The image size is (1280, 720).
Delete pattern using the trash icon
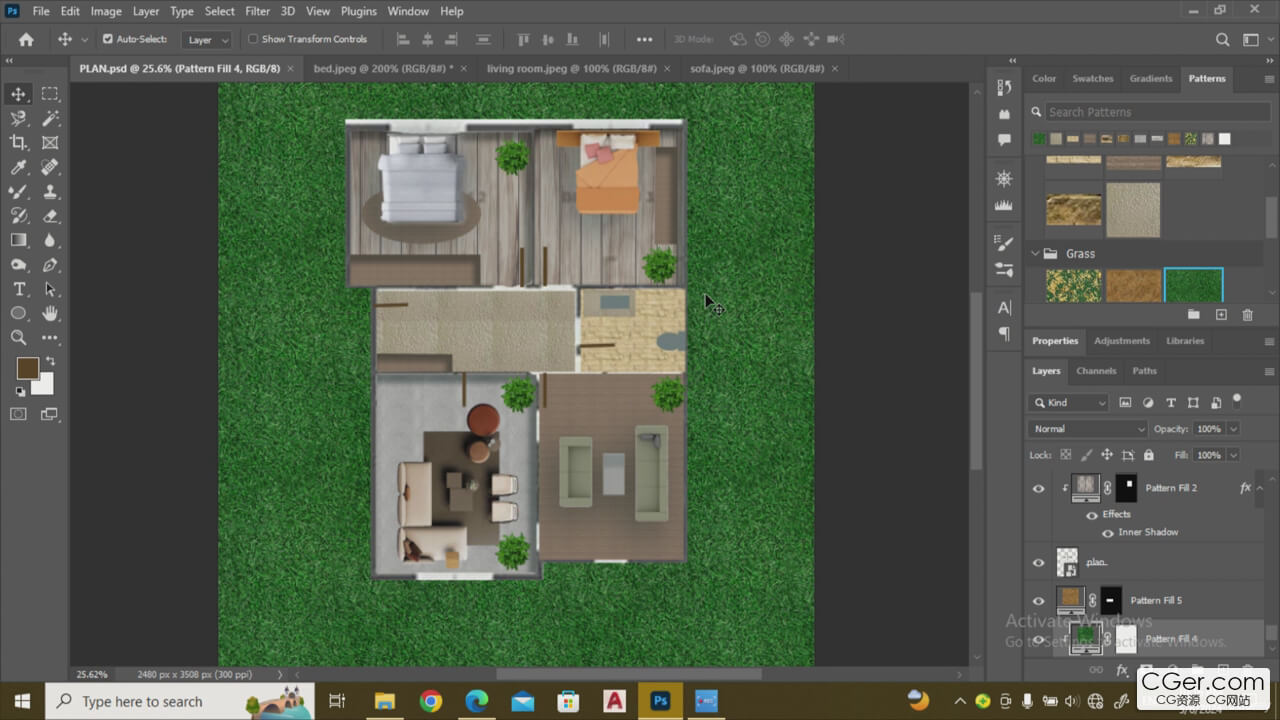[1247, 315]
